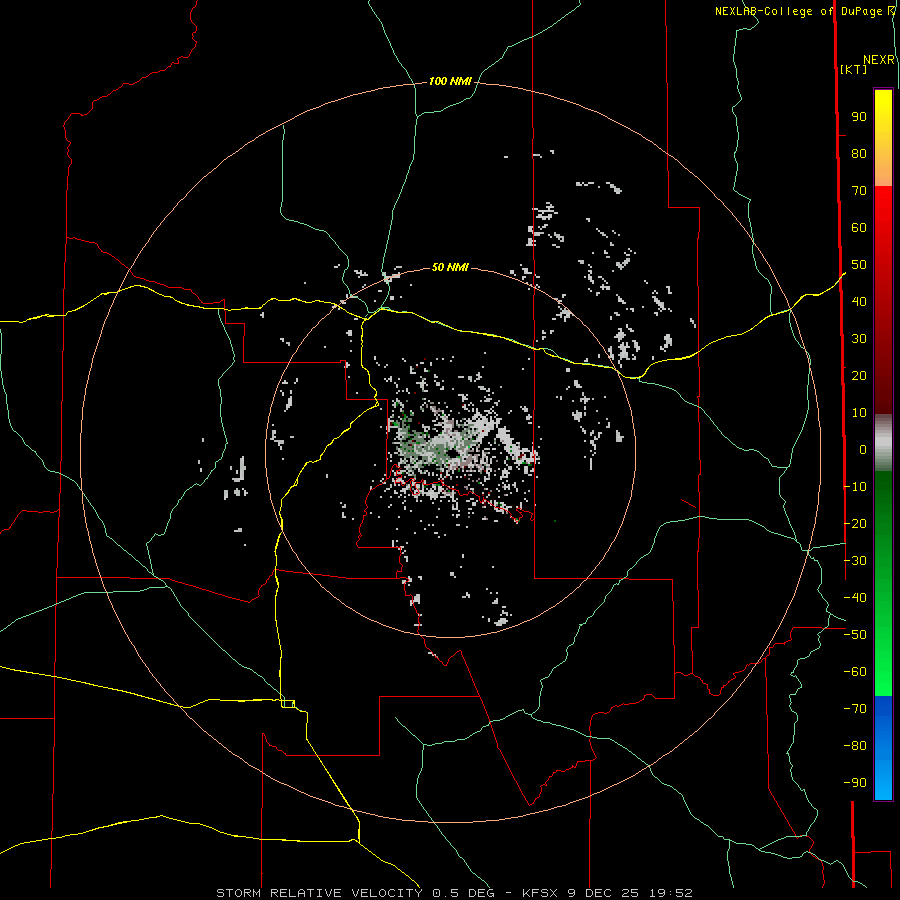Click the 80 value on the velocity scale

[x=859, y=153]
